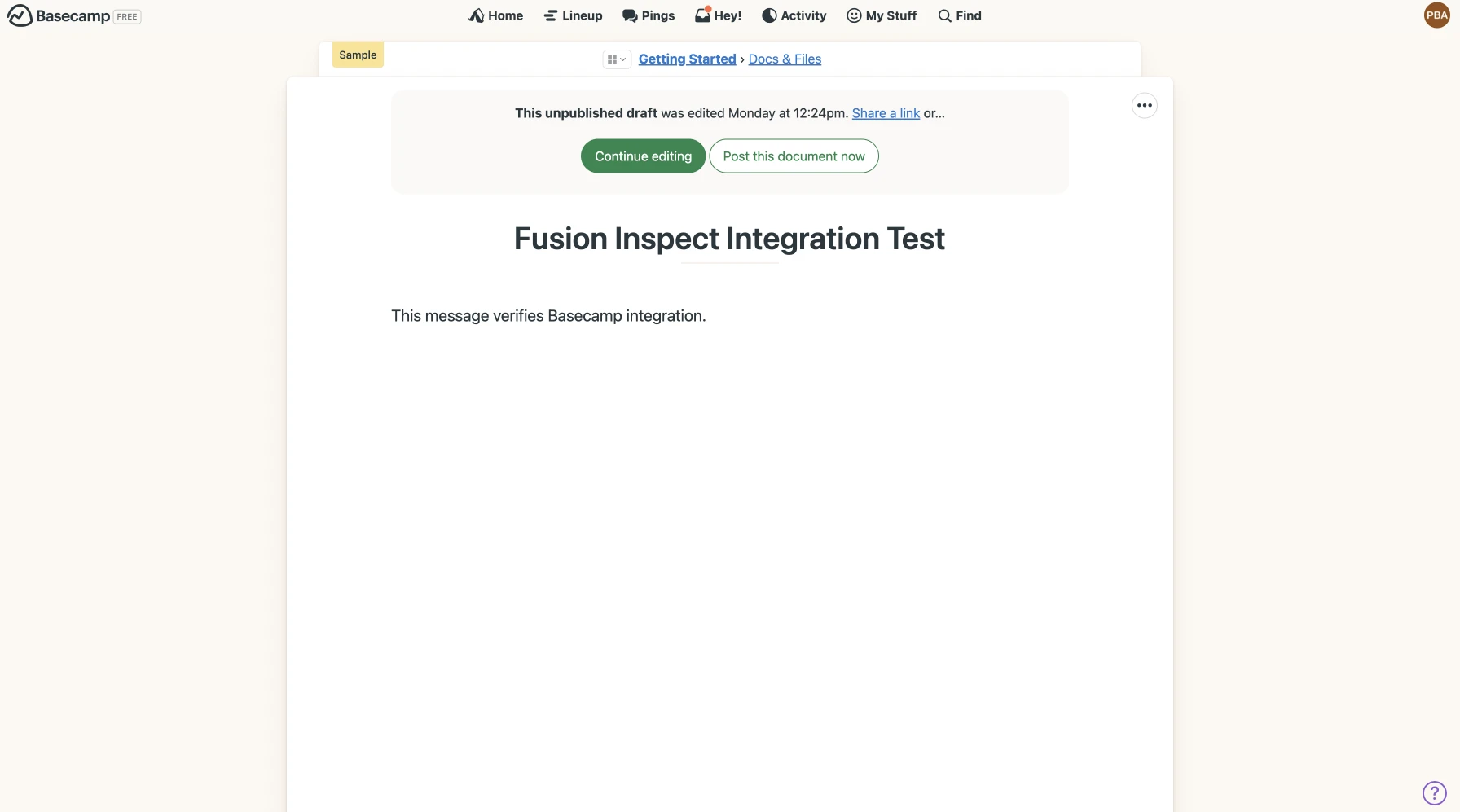The width and height of the screenshot is (1460, 812).
Task: Navigate to Getting Started project
Action: [687, 59]
